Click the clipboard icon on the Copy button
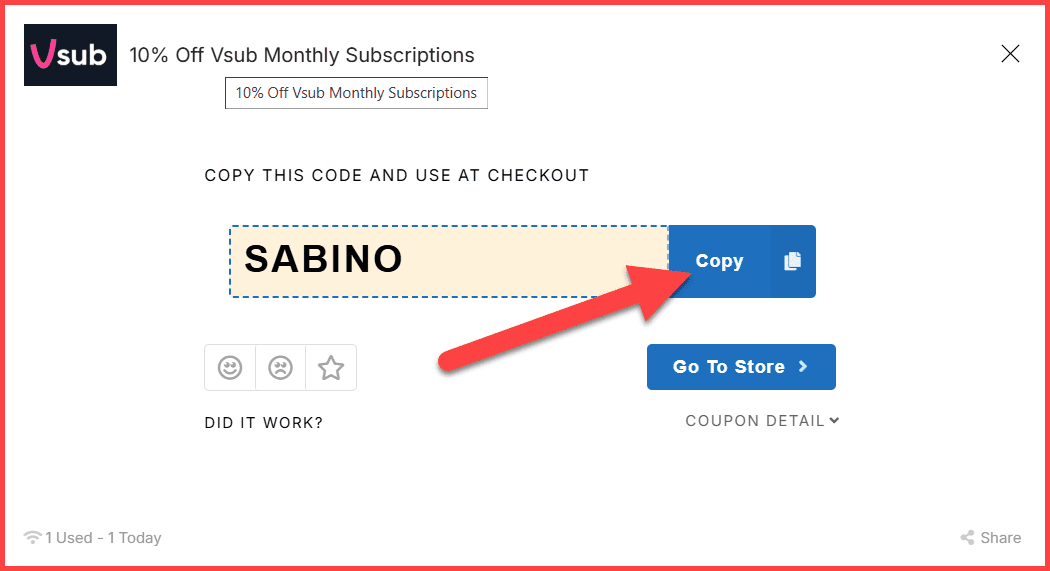This screenshot has height=571, width=1050. [792, 261]
